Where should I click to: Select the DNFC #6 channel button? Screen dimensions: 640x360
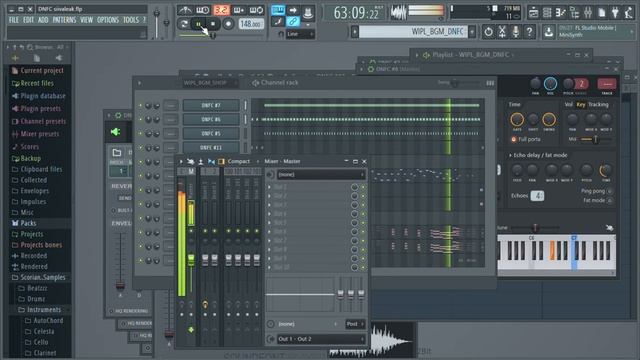pyautogui.click(x=211, y=119)
